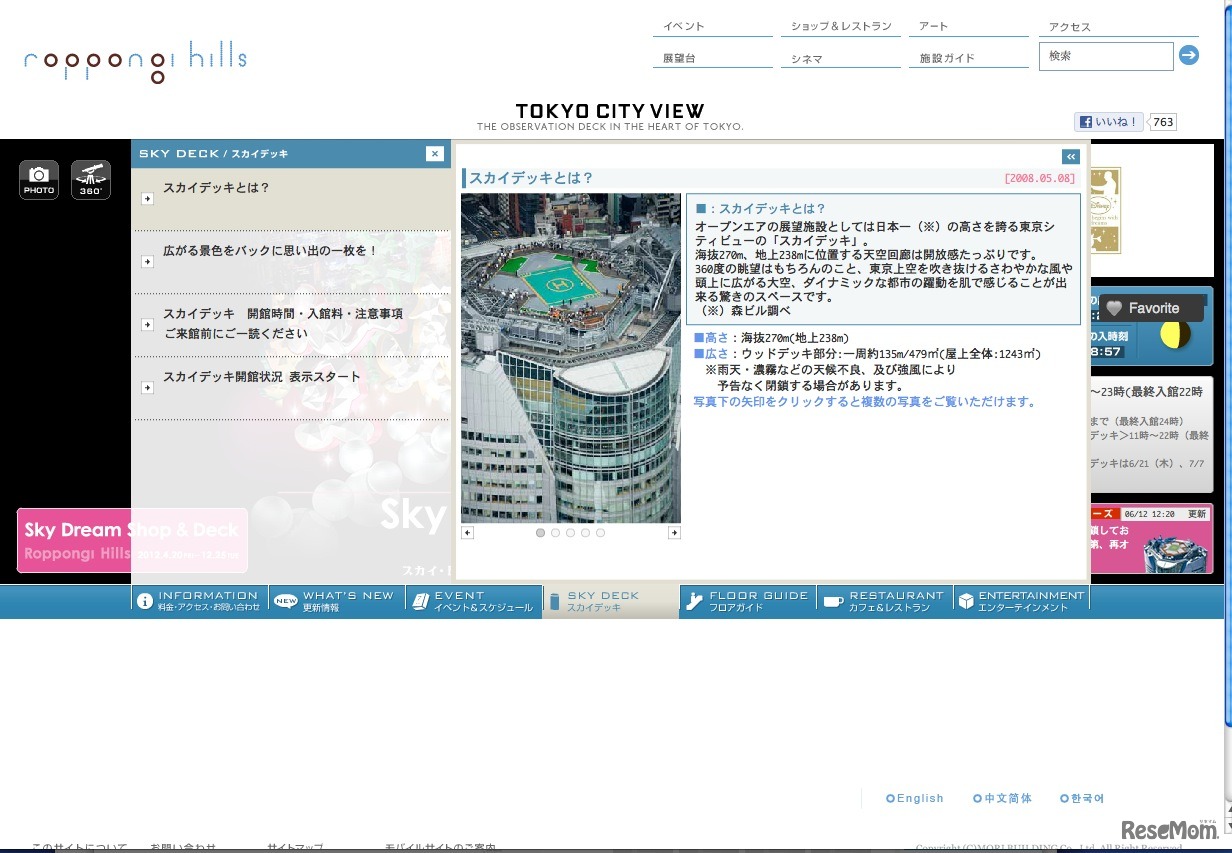Switch the site language to English

click(x=915, y=798)
